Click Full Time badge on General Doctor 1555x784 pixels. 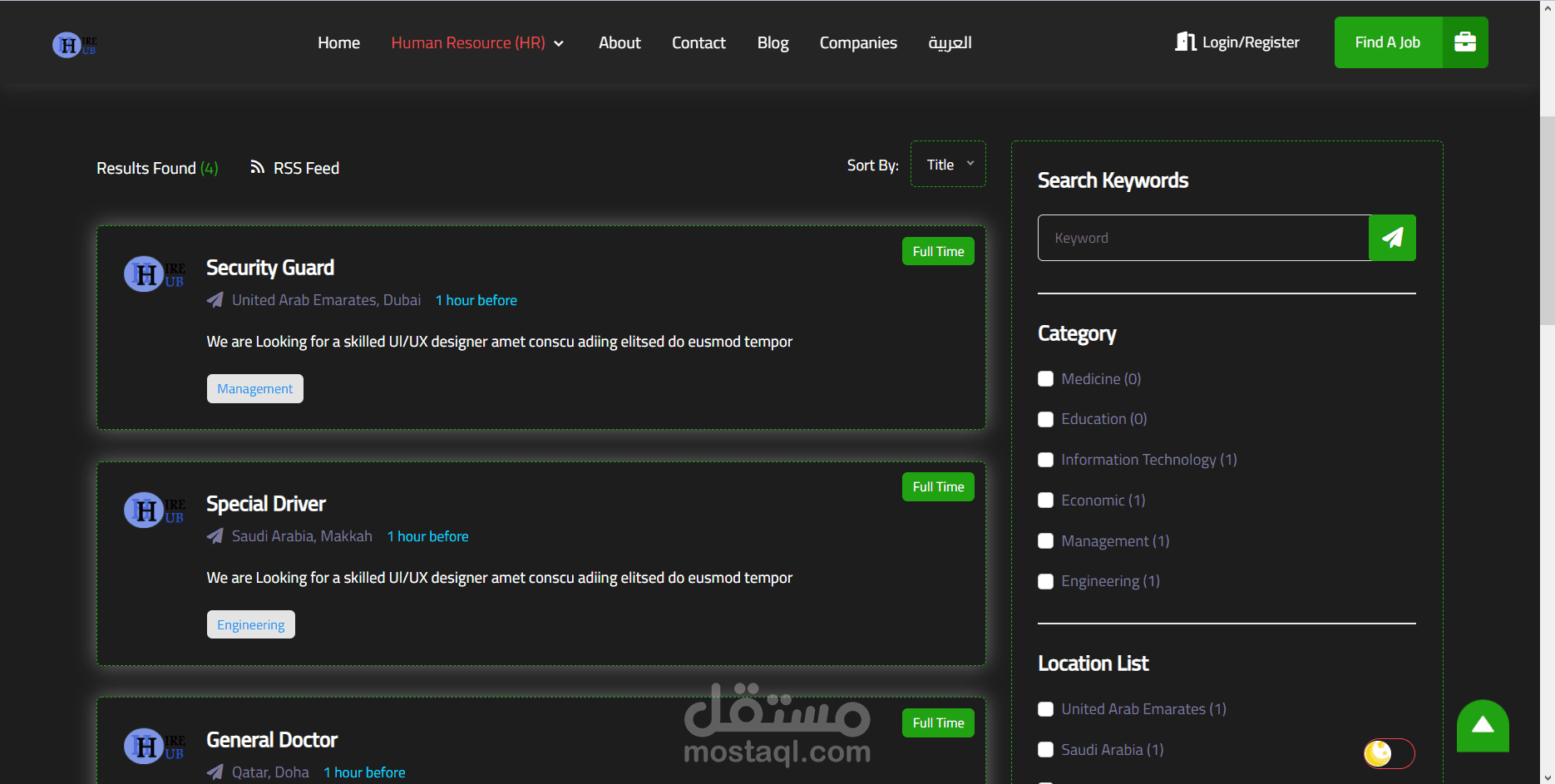click(938, 723)
